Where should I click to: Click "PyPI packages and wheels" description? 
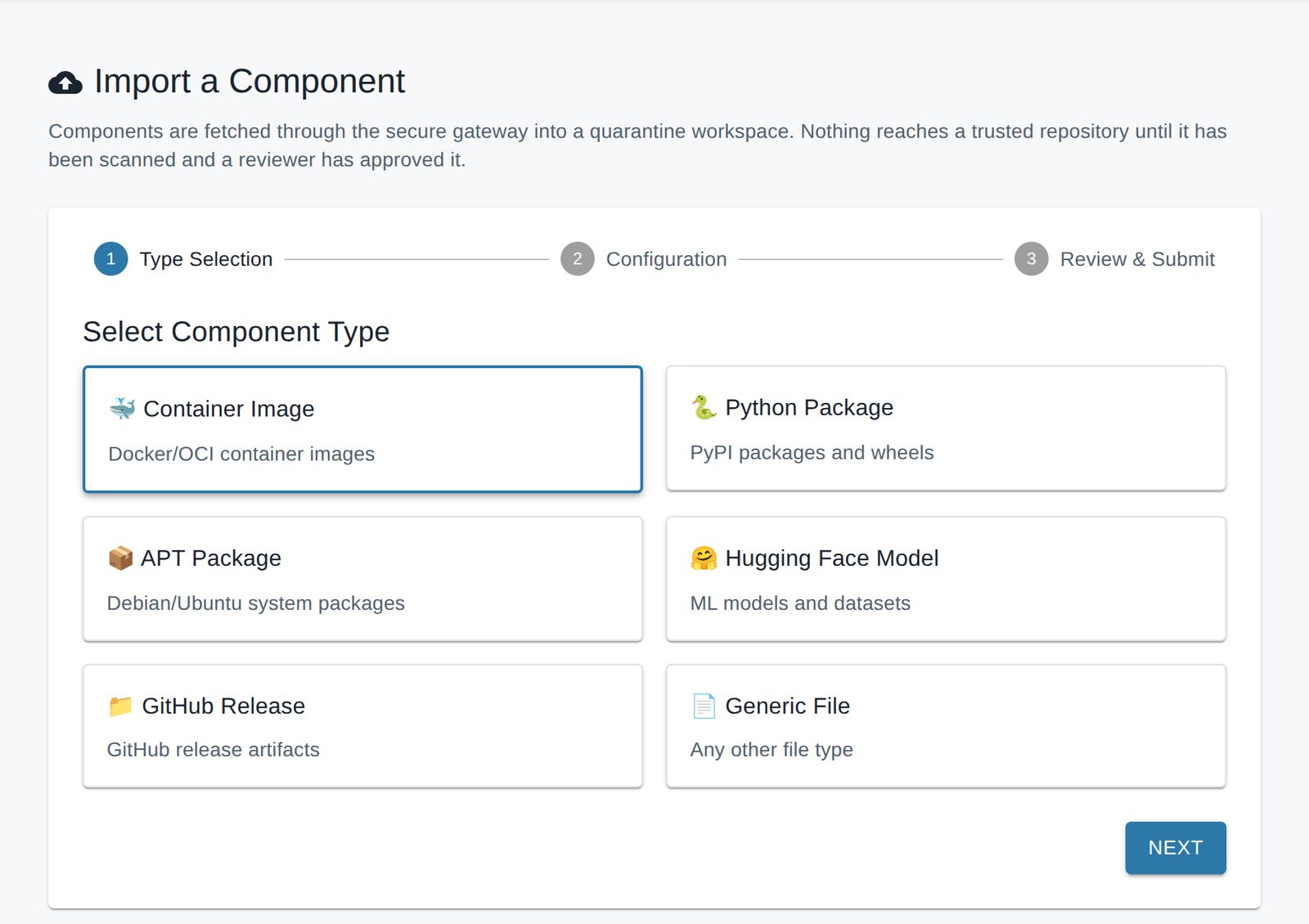click(x=812, y=453)
